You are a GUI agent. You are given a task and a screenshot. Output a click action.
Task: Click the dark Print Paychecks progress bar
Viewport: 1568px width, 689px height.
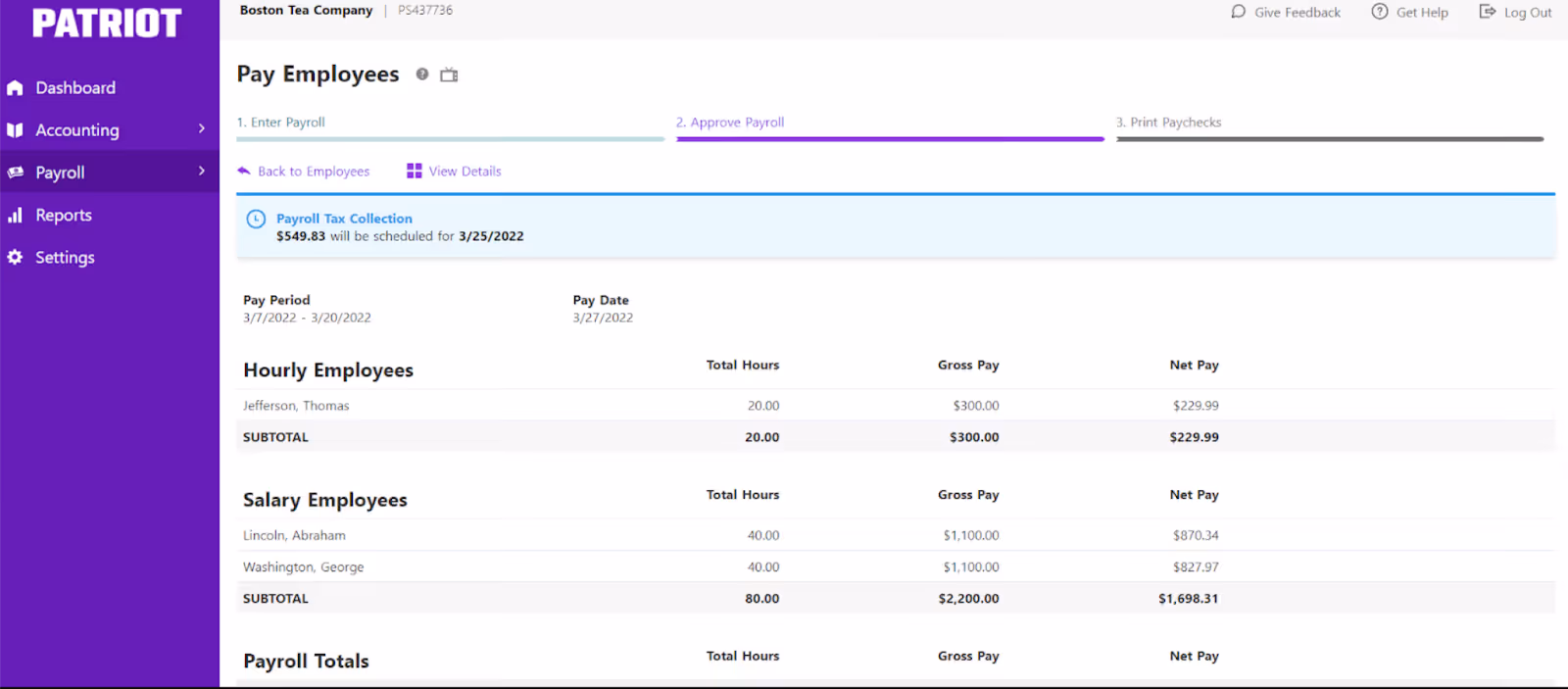tap(1330, 139)
